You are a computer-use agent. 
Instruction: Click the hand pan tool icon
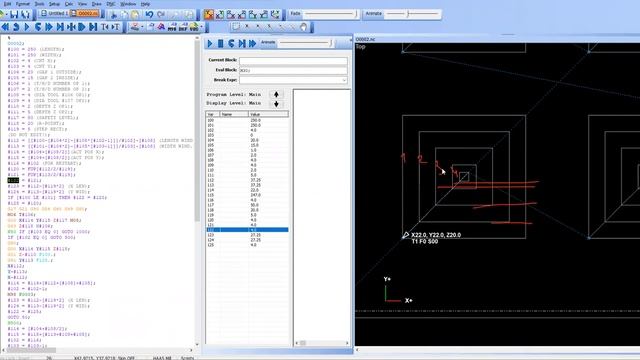(x=303, y=27)
